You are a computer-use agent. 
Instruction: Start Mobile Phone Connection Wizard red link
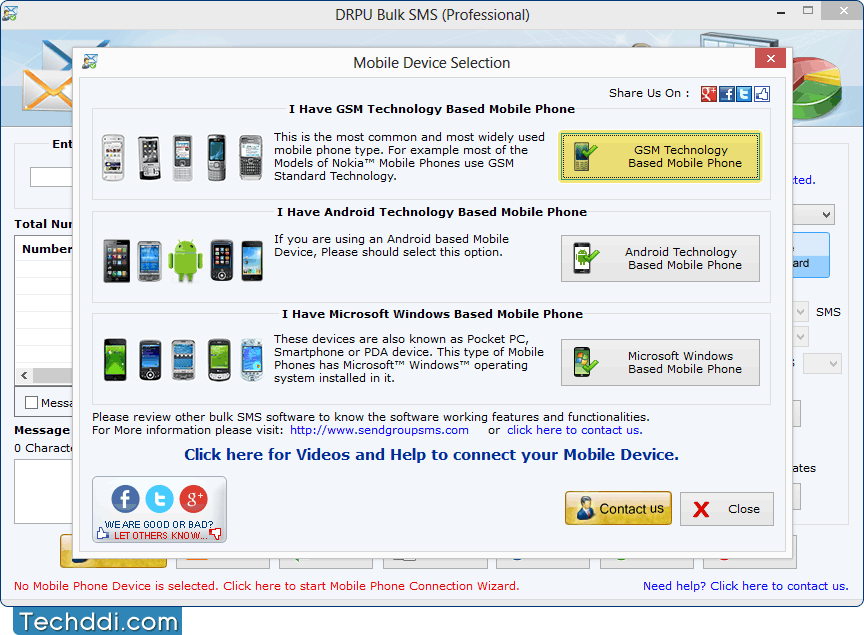[x=267, y=586]
